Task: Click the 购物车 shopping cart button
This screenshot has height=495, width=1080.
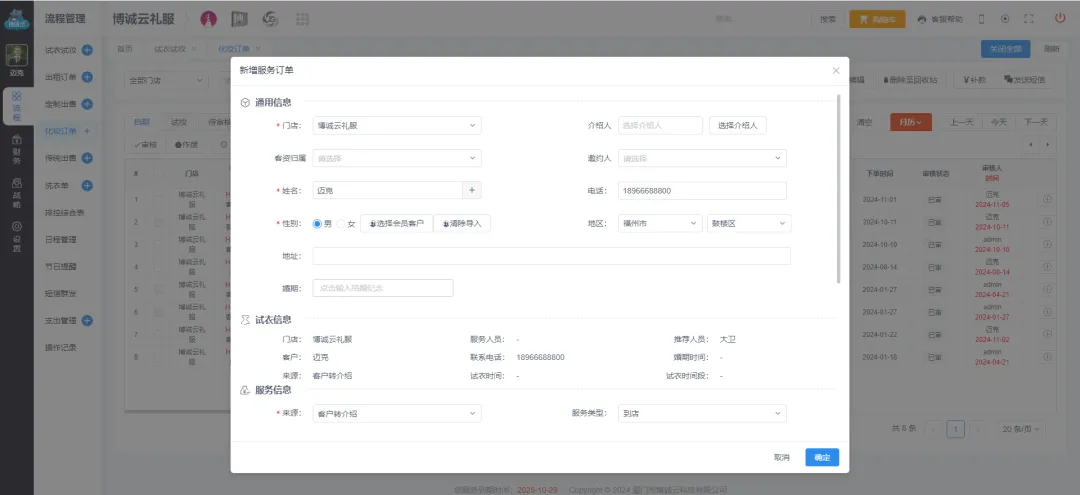Action: coord(877,19)
